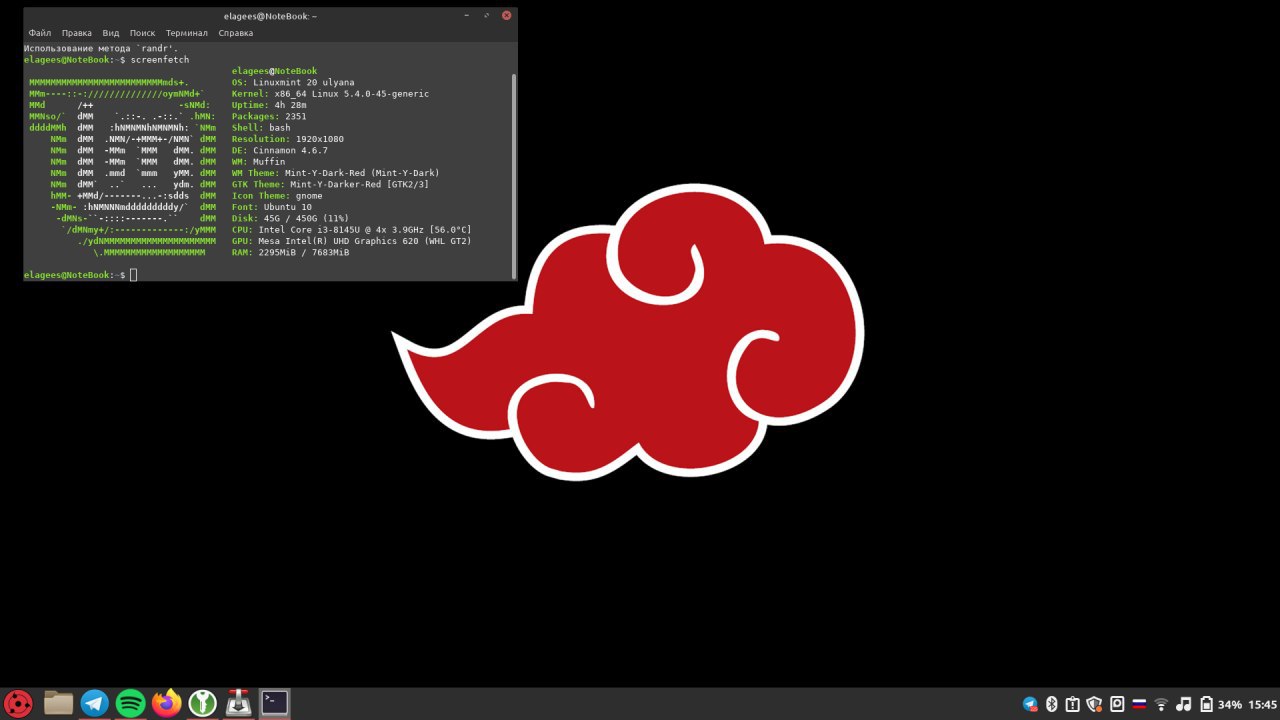Click the 'WM: Muffin' line
This screenshot has width=1280, height=720.
coord(258,162)
